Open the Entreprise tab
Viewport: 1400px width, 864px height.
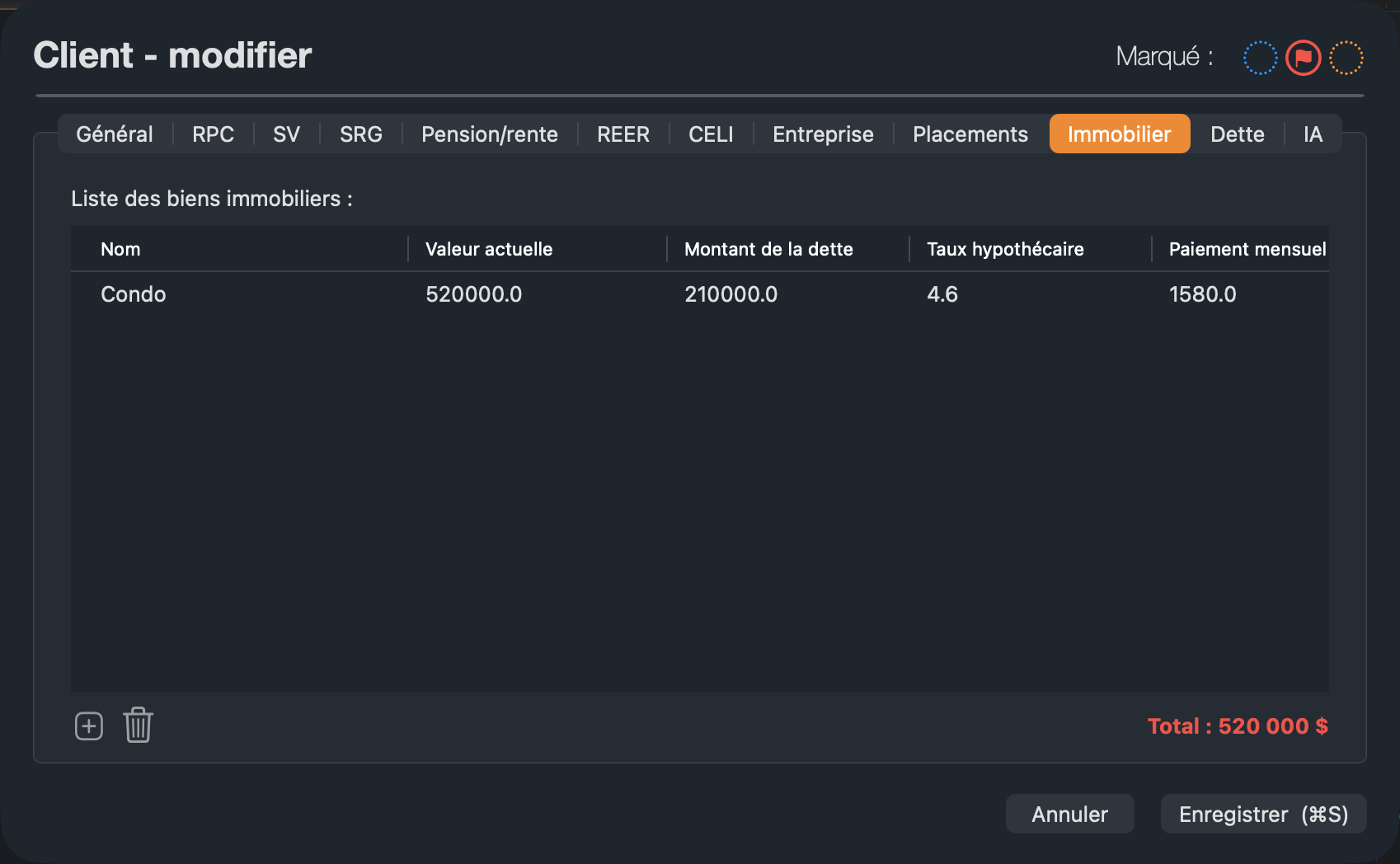point(823,134)
